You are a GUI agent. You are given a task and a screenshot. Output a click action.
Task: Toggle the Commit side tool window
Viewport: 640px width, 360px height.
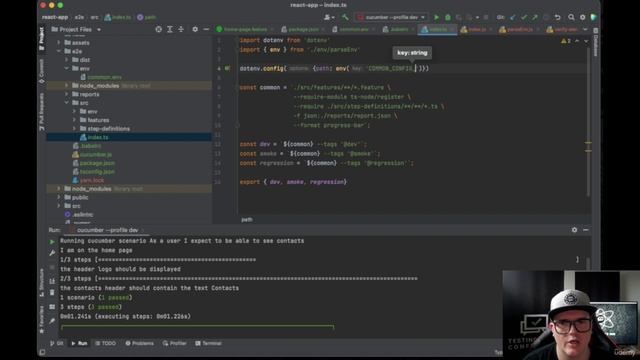[42, 71]
